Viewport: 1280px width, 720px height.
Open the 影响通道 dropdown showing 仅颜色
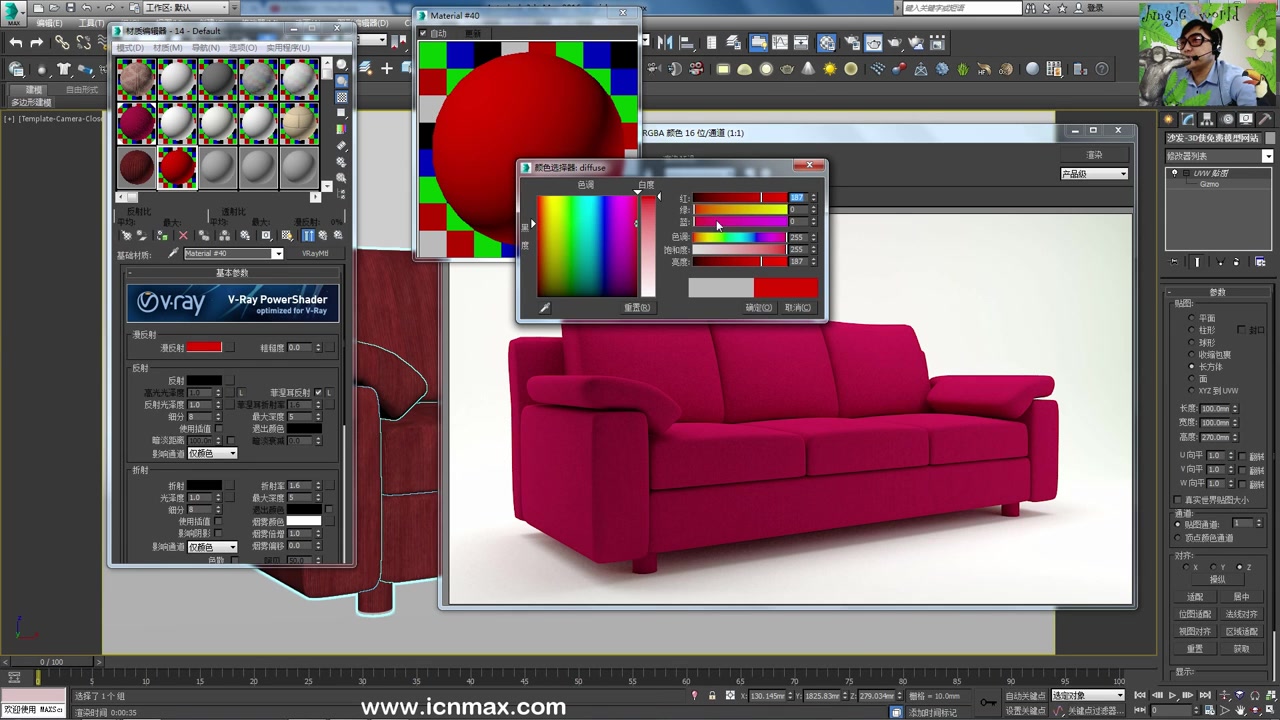pyautogui.click(x=212, y=453)
